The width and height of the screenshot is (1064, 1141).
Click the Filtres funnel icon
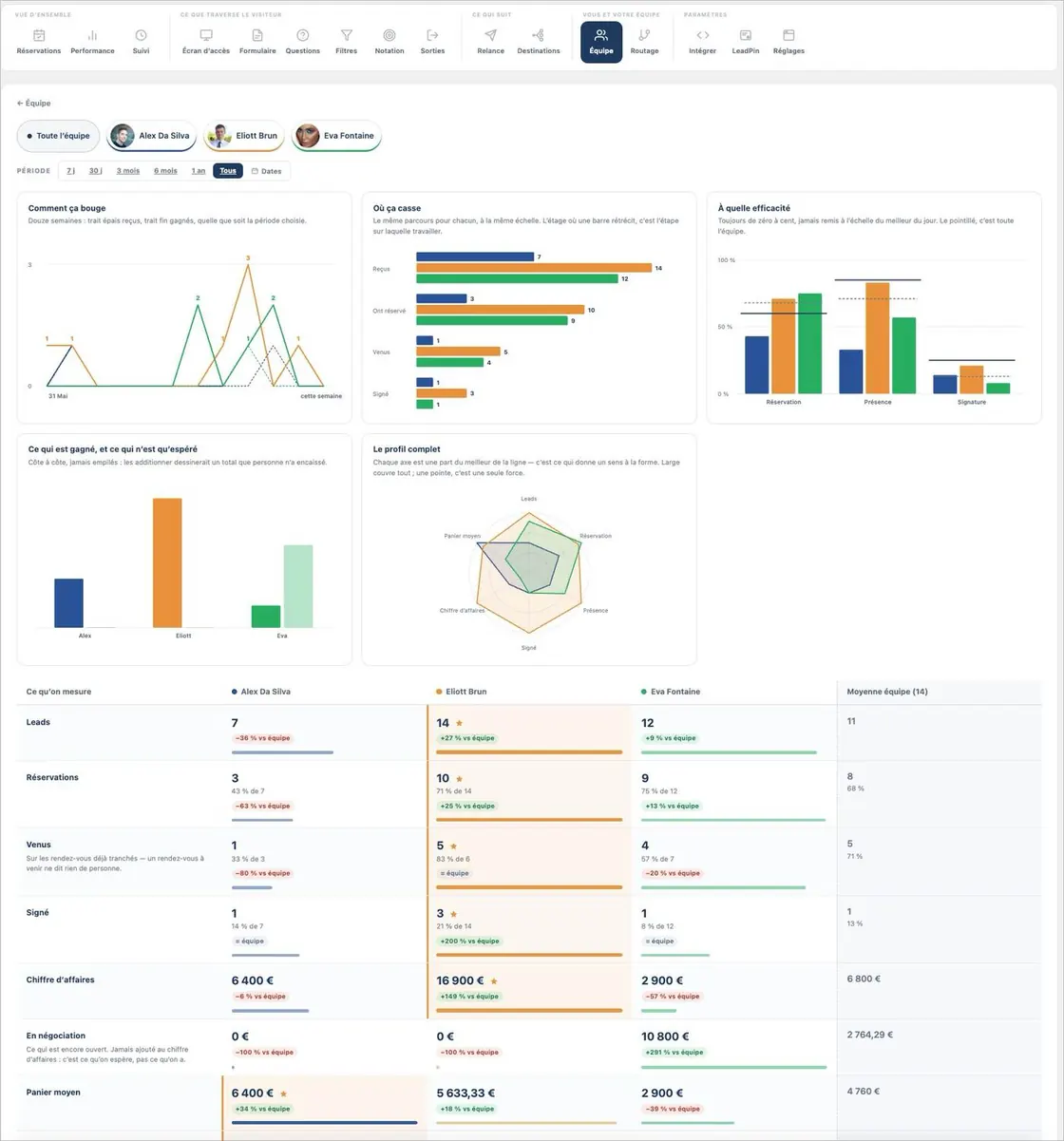pyautogui.click(x=347, y=35)
